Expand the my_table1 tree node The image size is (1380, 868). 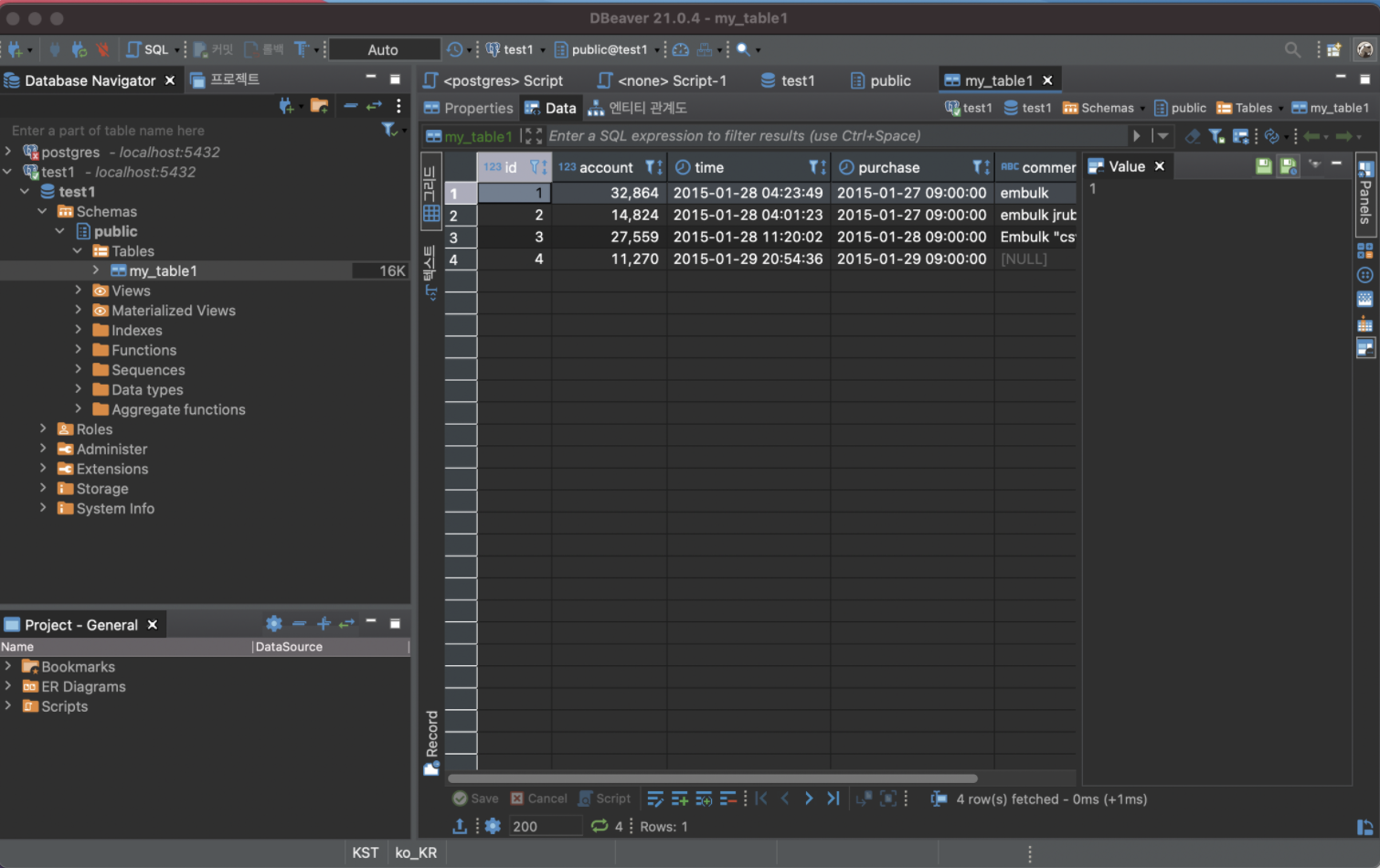96,270
